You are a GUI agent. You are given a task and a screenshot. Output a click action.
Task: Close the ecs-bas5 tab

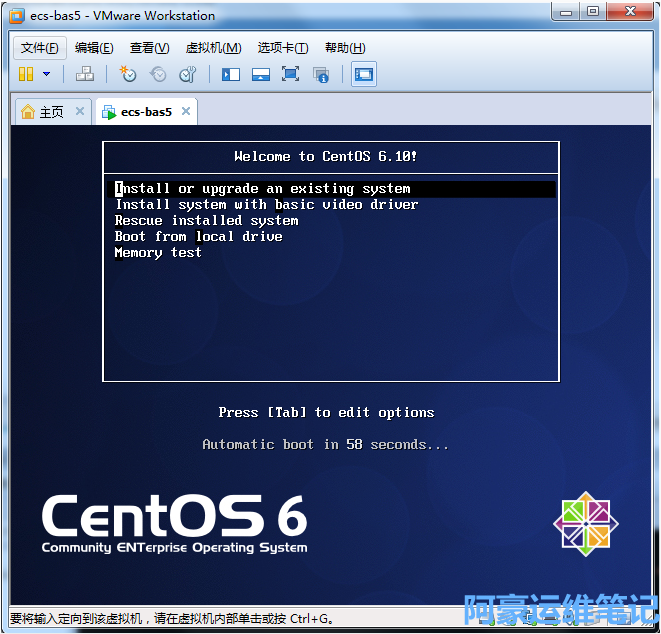(x=186, y=111)
